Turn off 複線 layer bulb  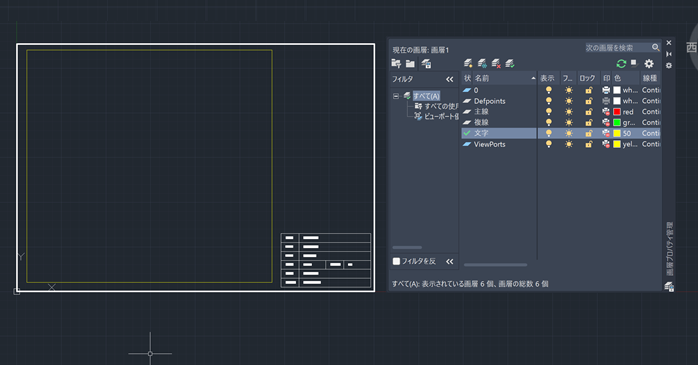click(x=549, y=122)
